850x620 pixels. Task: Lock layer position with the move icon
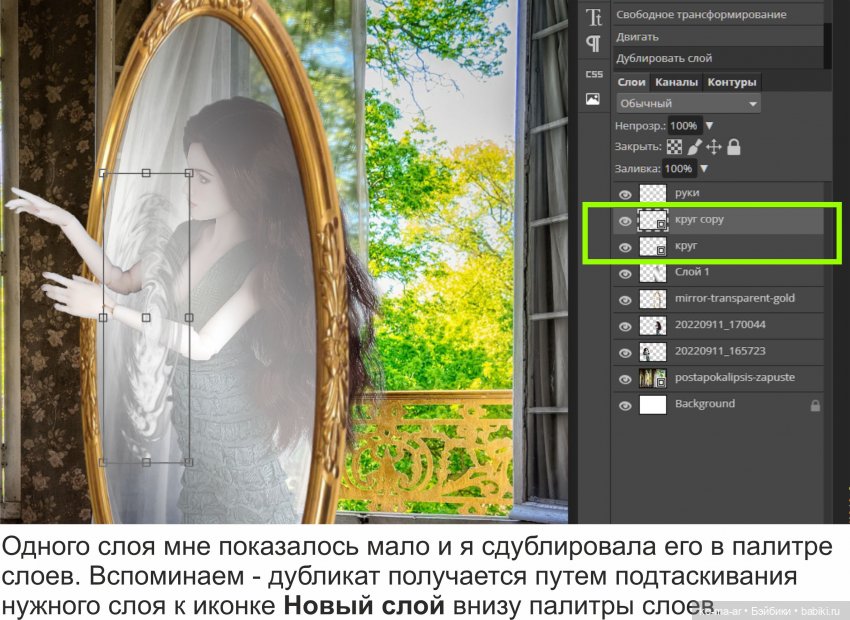coord(714,147)
